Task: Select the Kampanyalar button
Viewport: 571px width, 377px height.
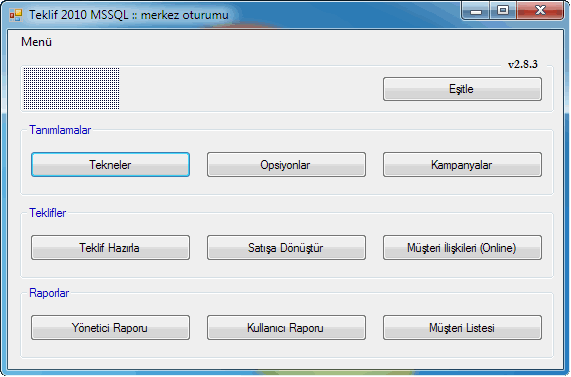Action: [x=462, y=165]
